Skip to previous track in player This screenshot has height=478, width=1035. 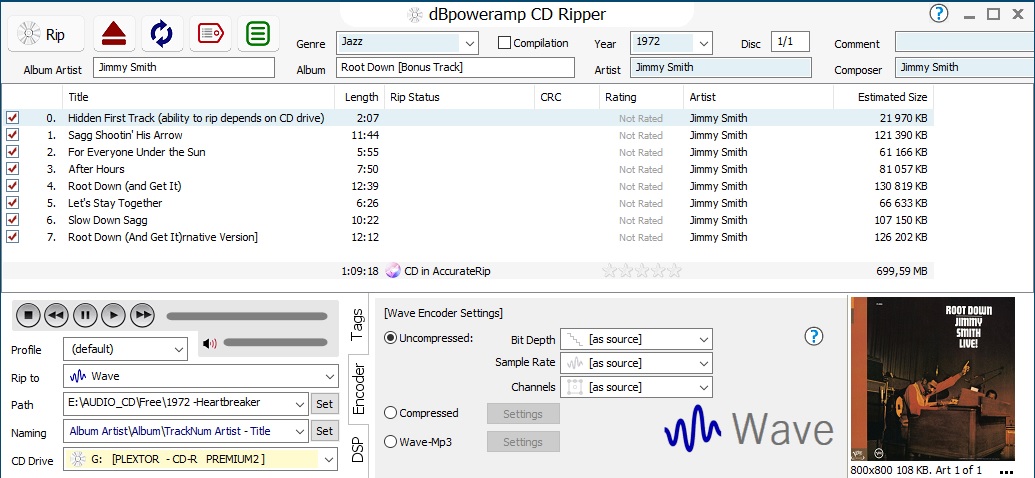pos(57,316)
